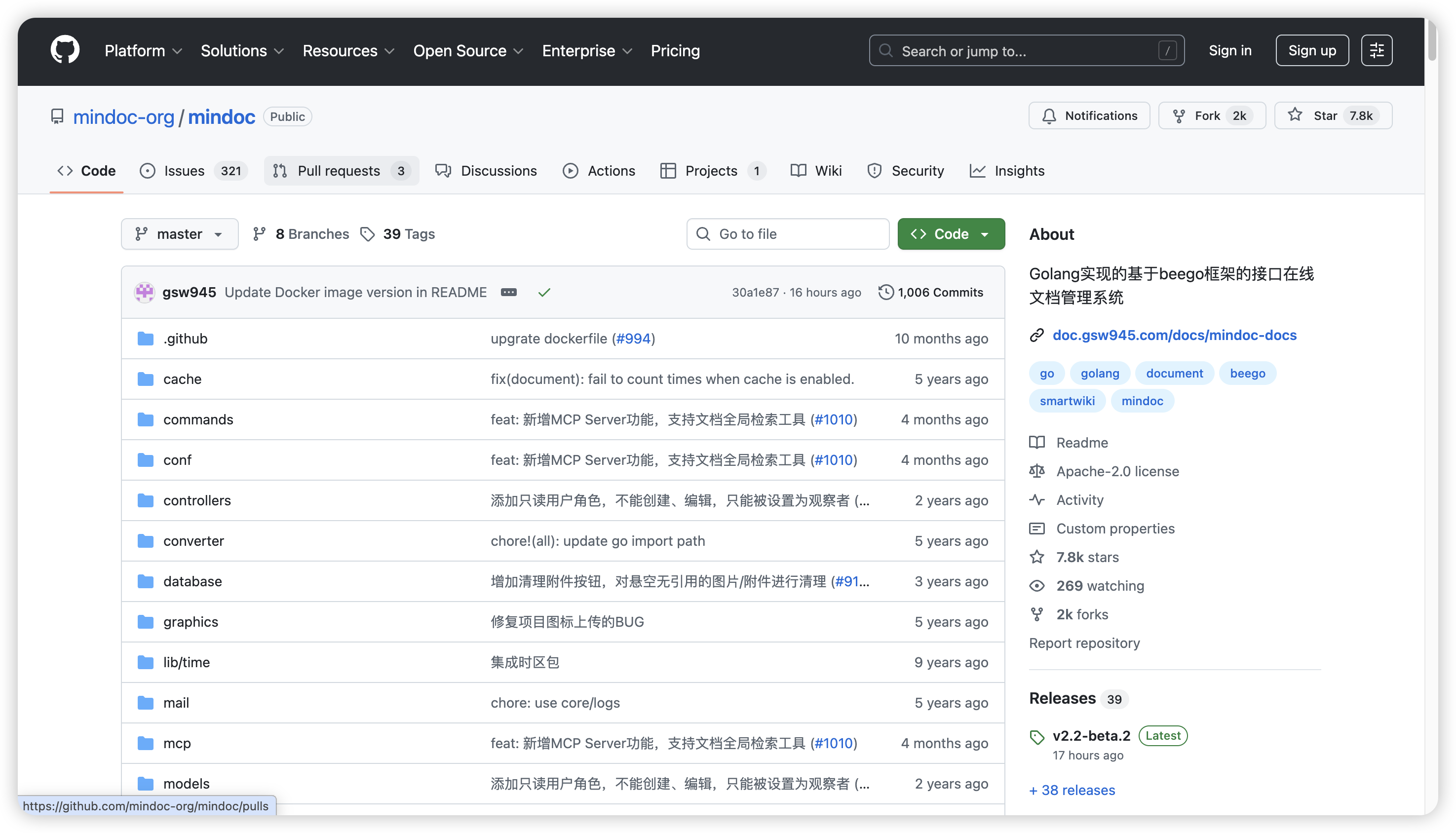This screenshot has height=833, width=1456.
Task: View 1,006 Commits history
Action: tap(931, 292)
